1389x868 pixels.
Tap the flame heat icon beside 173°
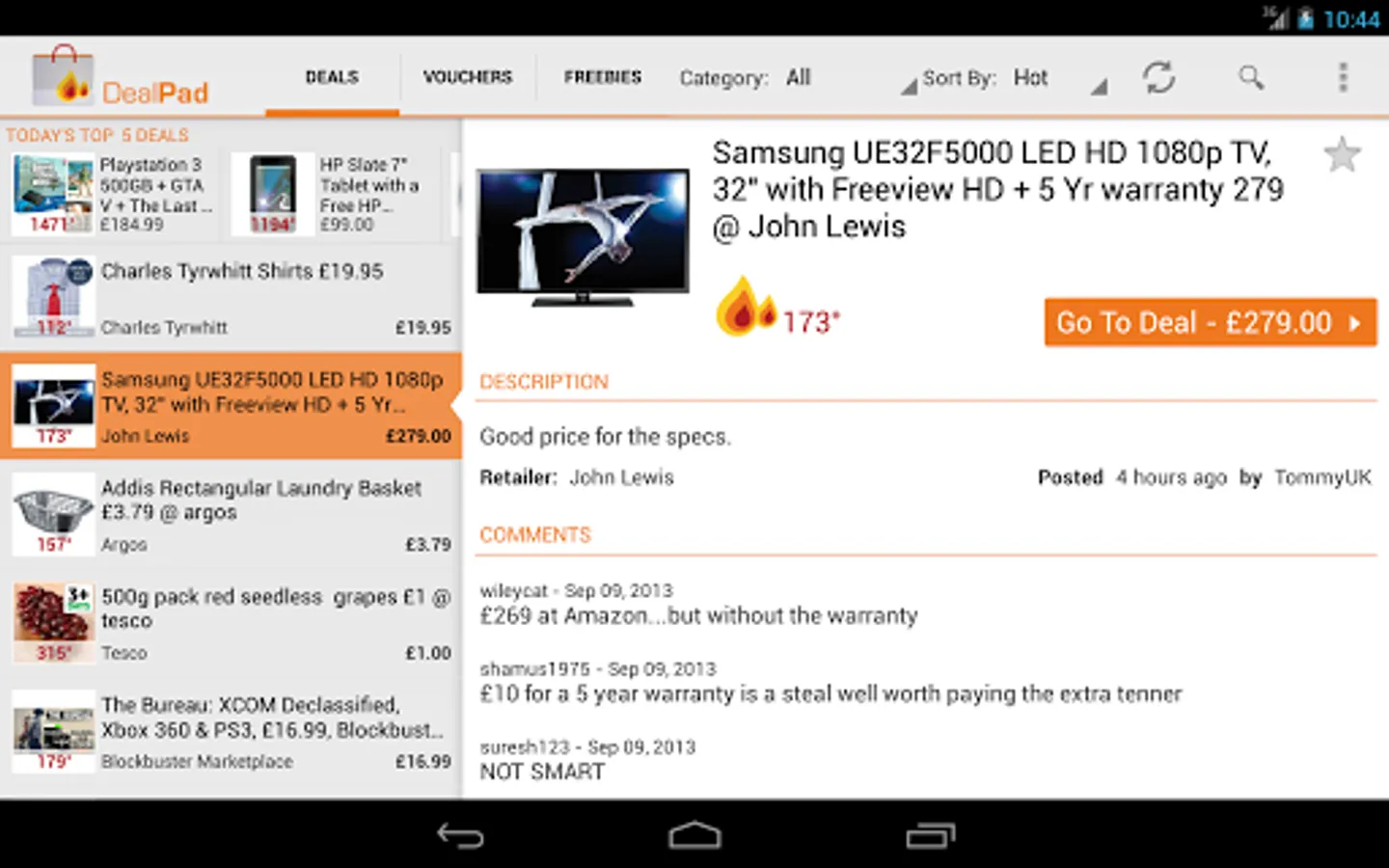click(x=745, y=307)
